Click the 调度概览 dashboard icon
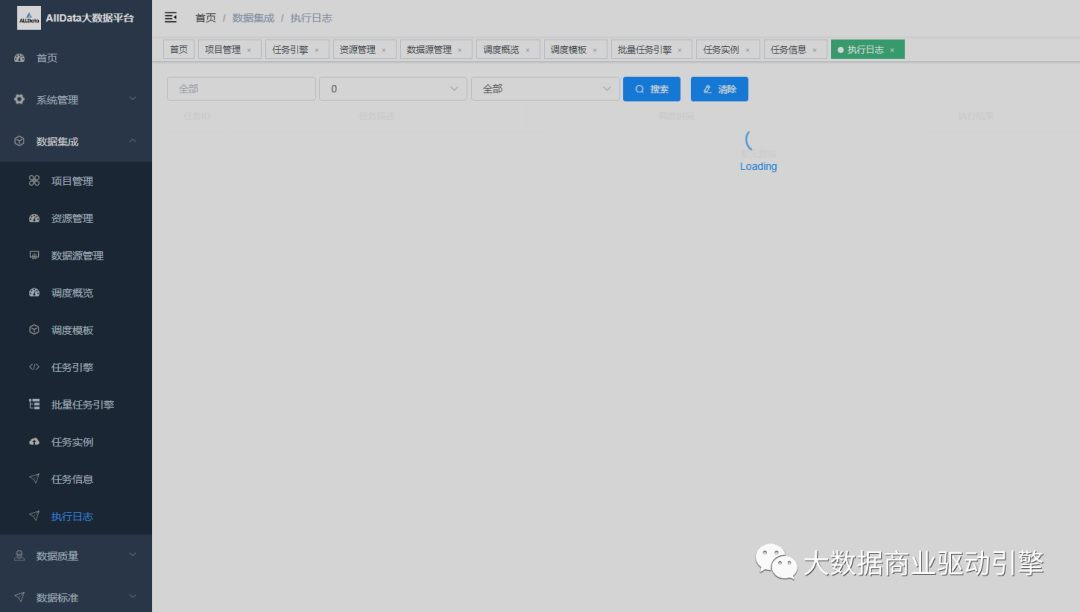 pyautogui.click(x=35, y=292)
